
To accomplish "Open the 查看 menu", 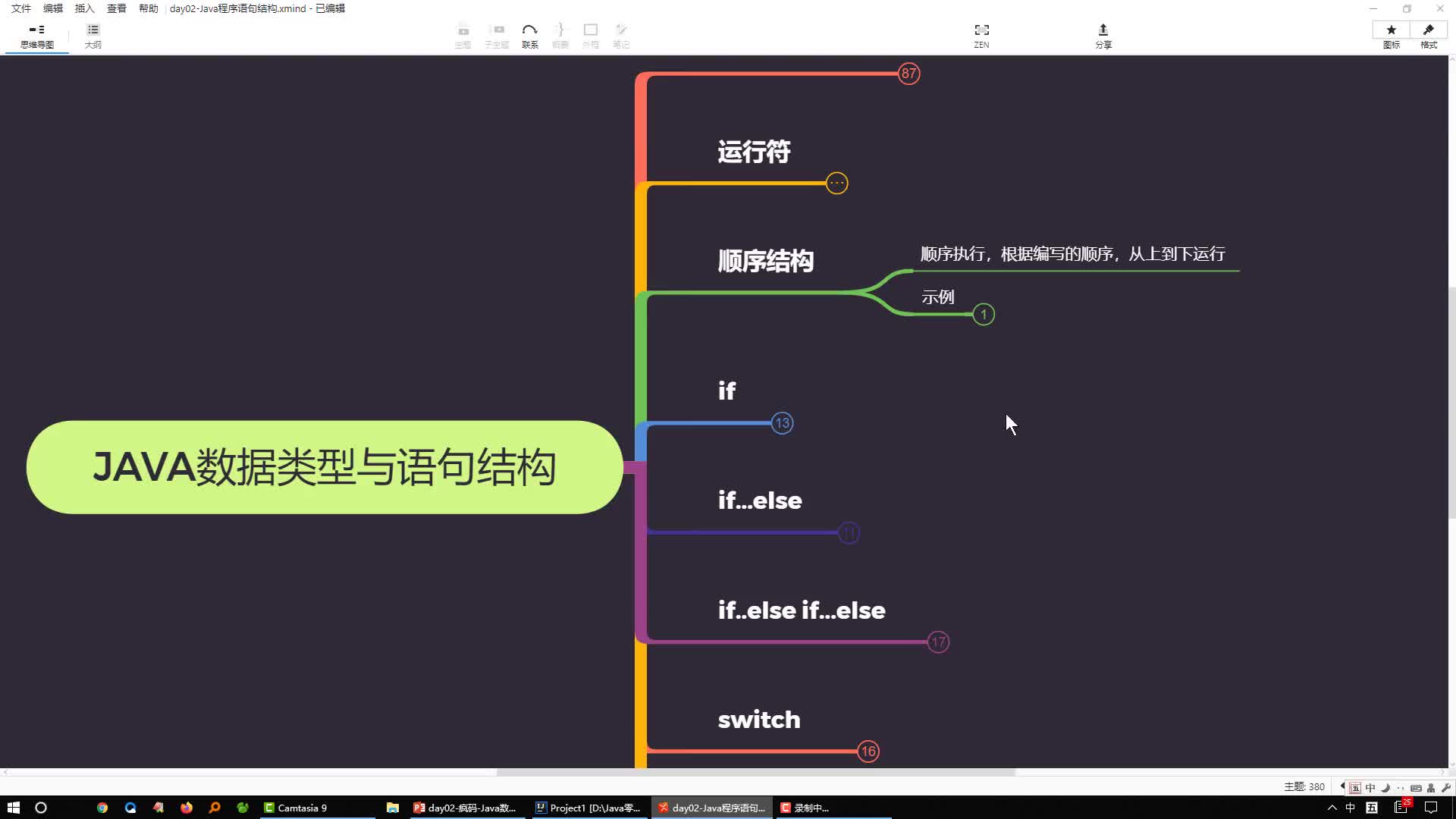I will [x=117, y=8].
